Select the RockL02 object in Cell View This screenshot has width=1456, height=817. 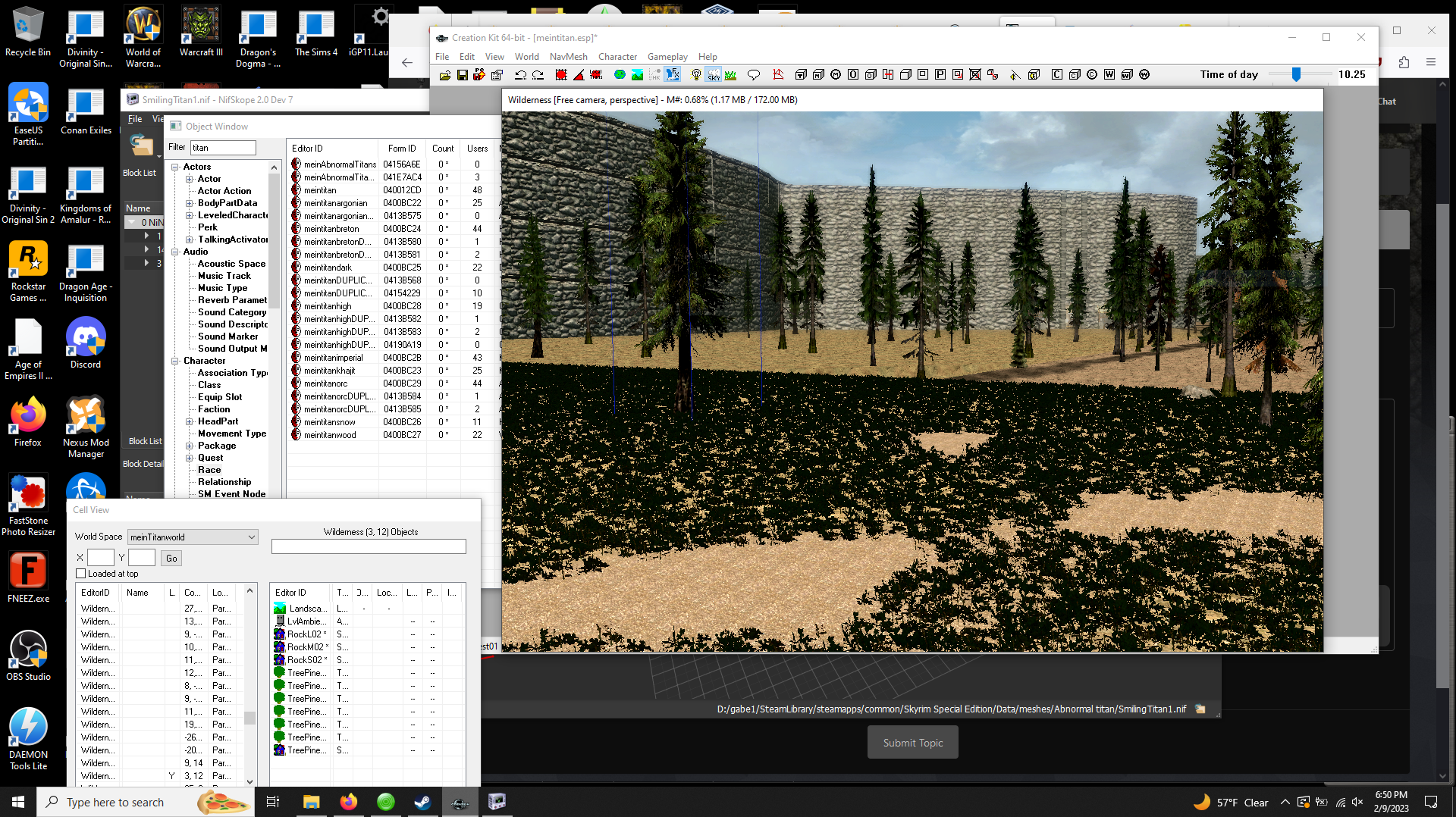pos(306,634)
